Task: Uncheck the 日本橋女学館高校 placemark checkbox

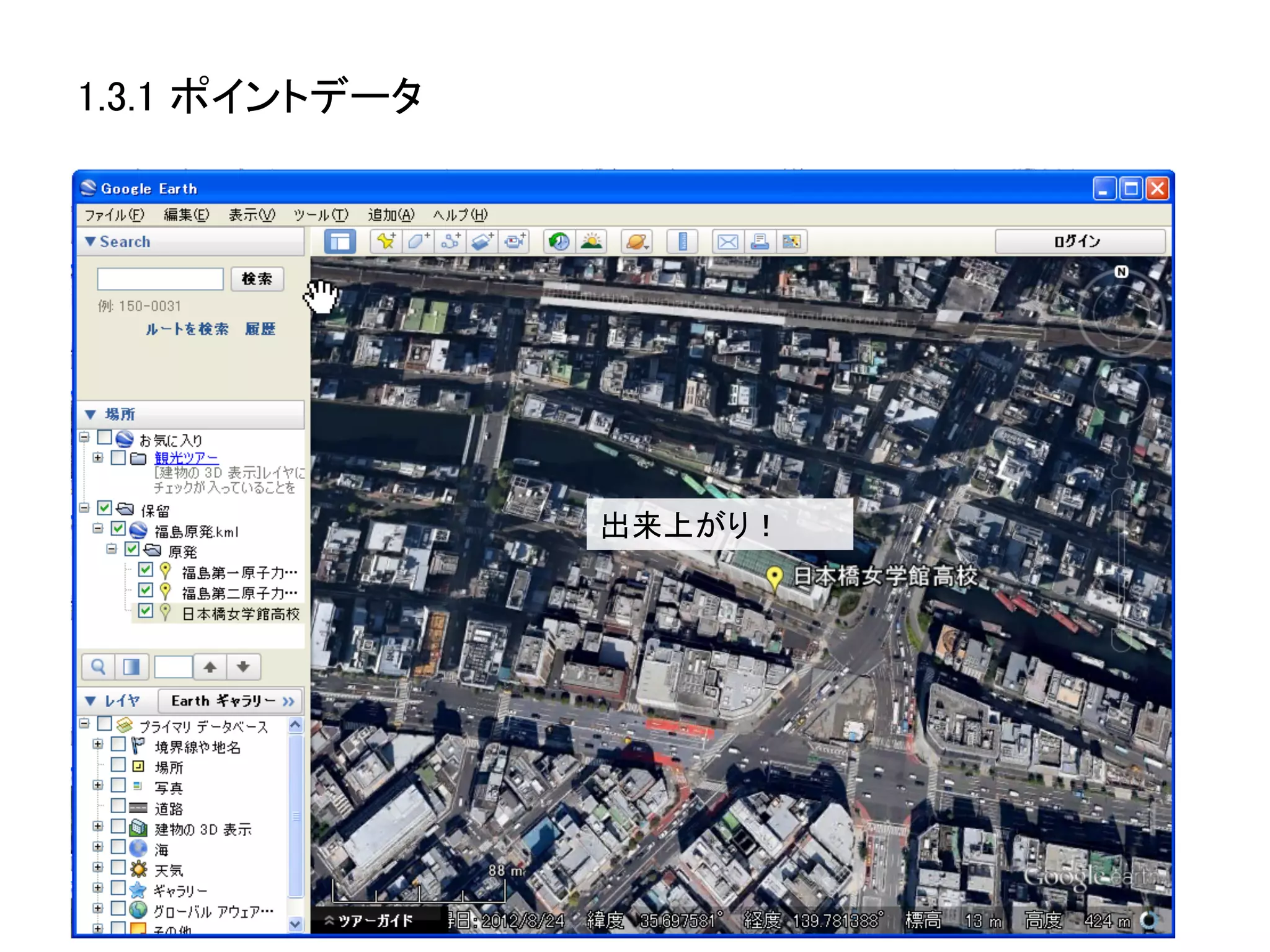Action: [x=145, y=610]
